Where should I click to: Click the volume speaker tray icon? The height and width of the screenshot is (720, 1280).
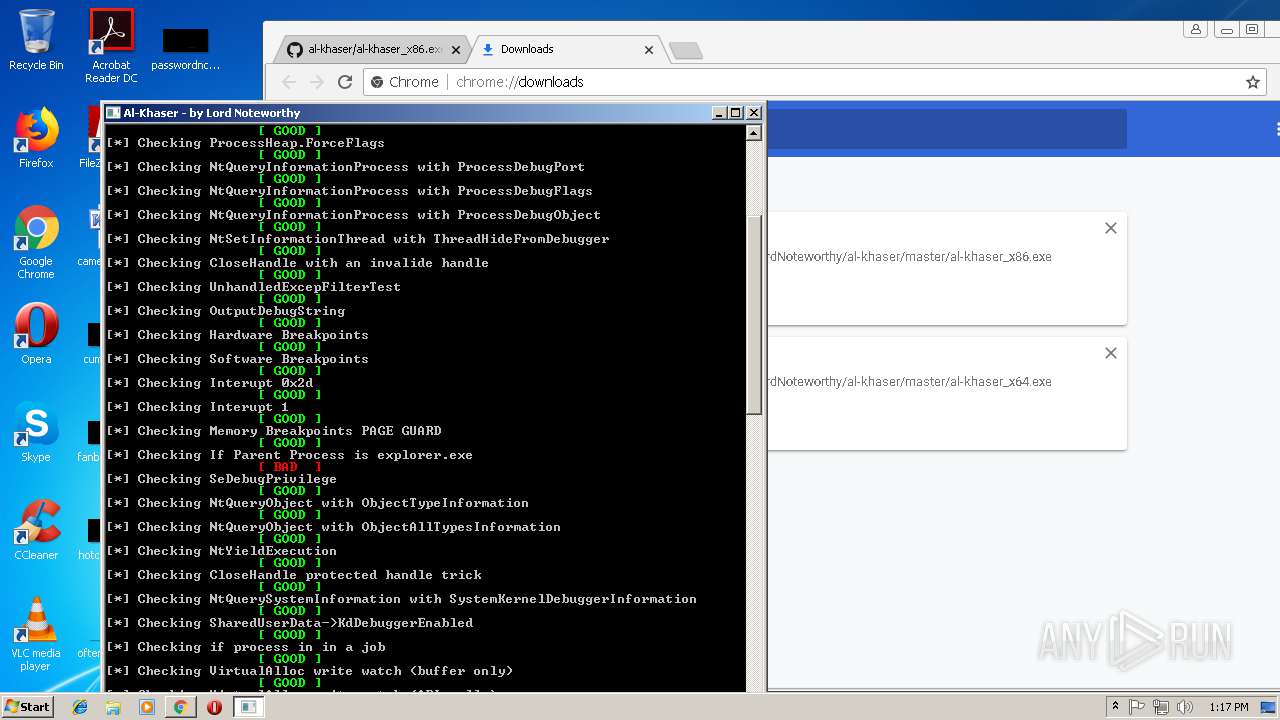[x=1185, y=707]
